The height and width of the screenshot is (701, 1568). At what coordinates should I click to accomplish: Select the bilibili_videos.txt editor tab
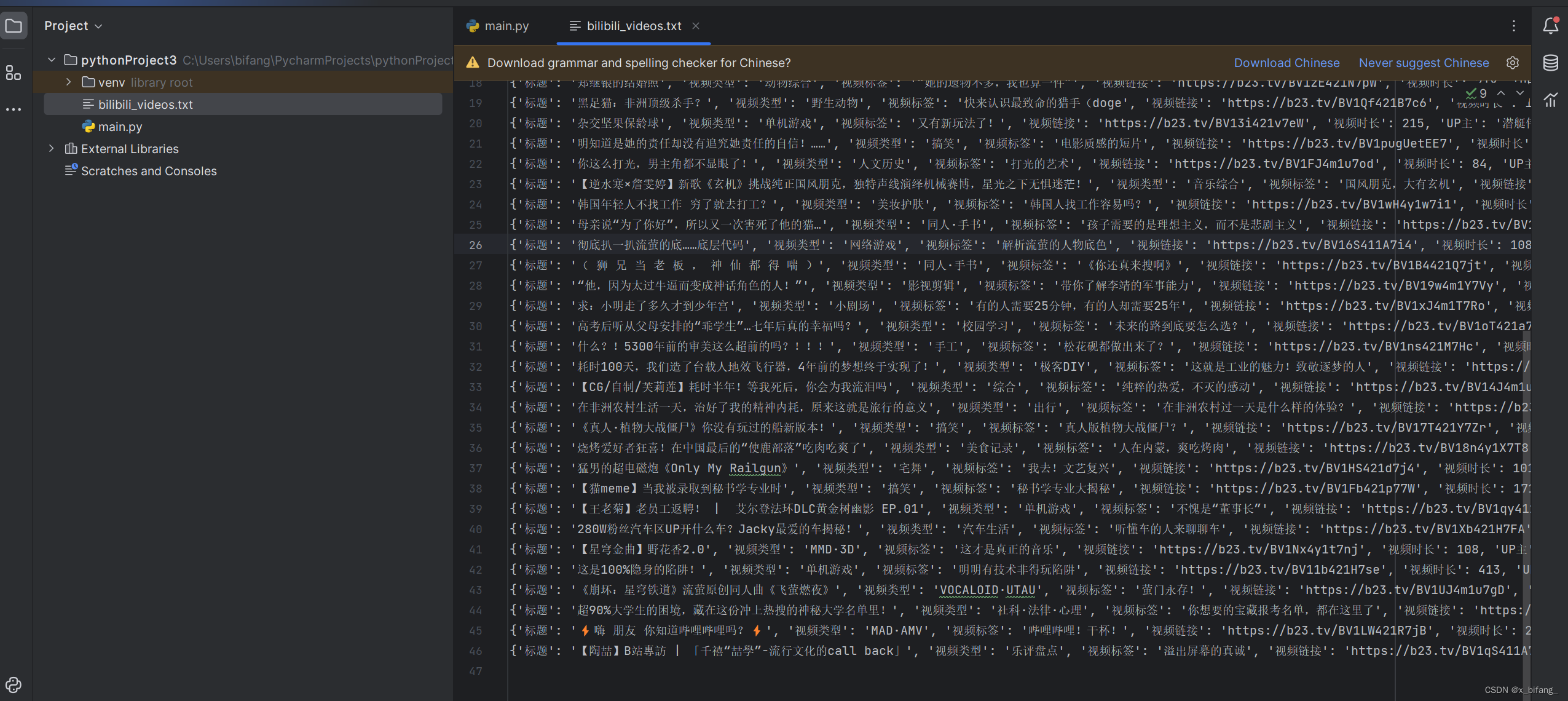[634, 26]
